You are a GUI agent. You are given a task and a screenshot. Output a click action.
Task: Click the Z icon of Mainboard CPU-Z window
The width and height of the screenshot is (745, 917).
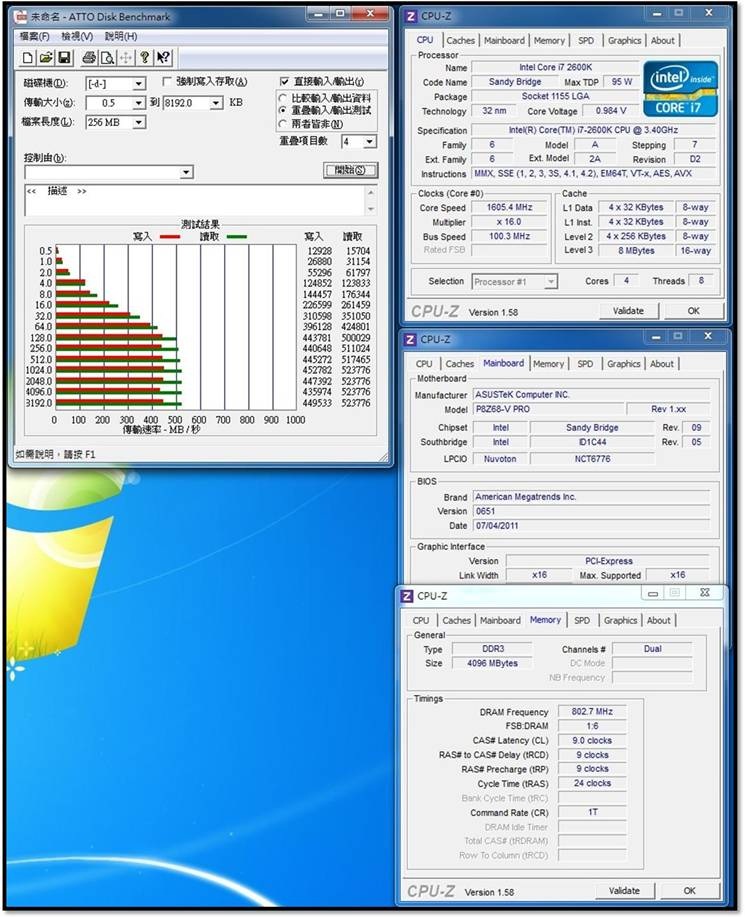click(x=411, y=340)
